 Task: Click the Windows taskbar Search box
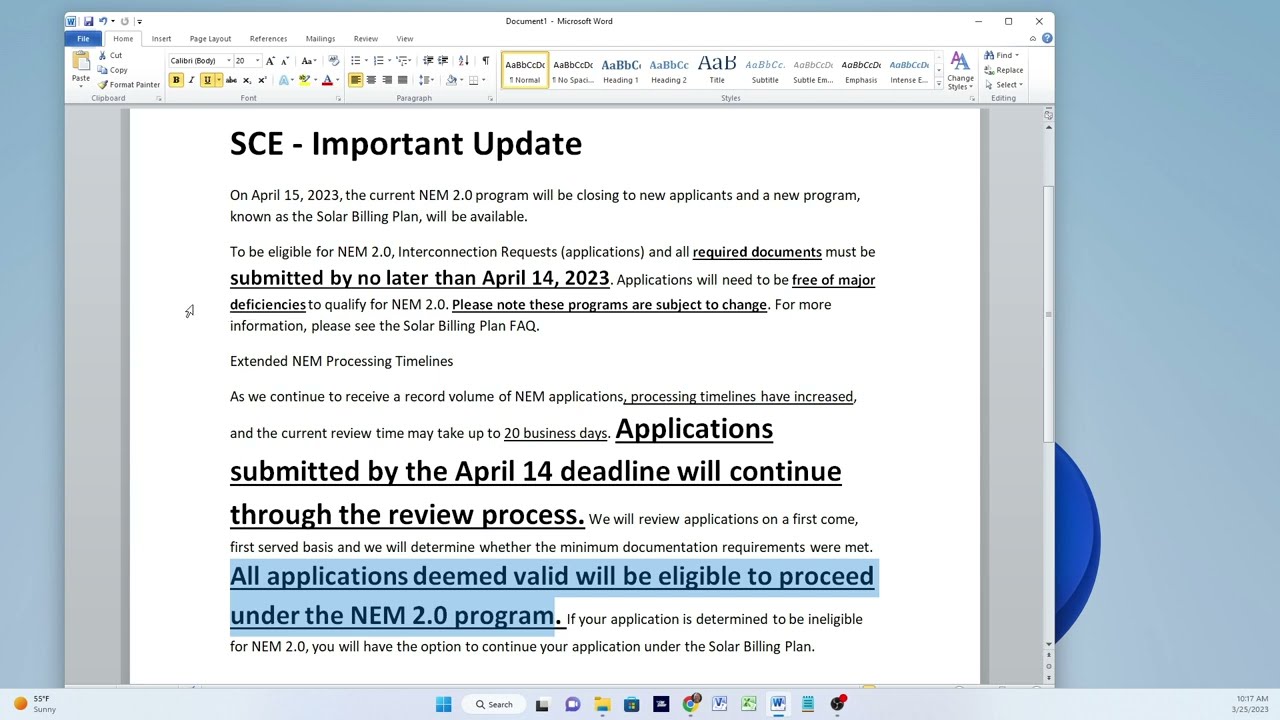coord(494,704)
